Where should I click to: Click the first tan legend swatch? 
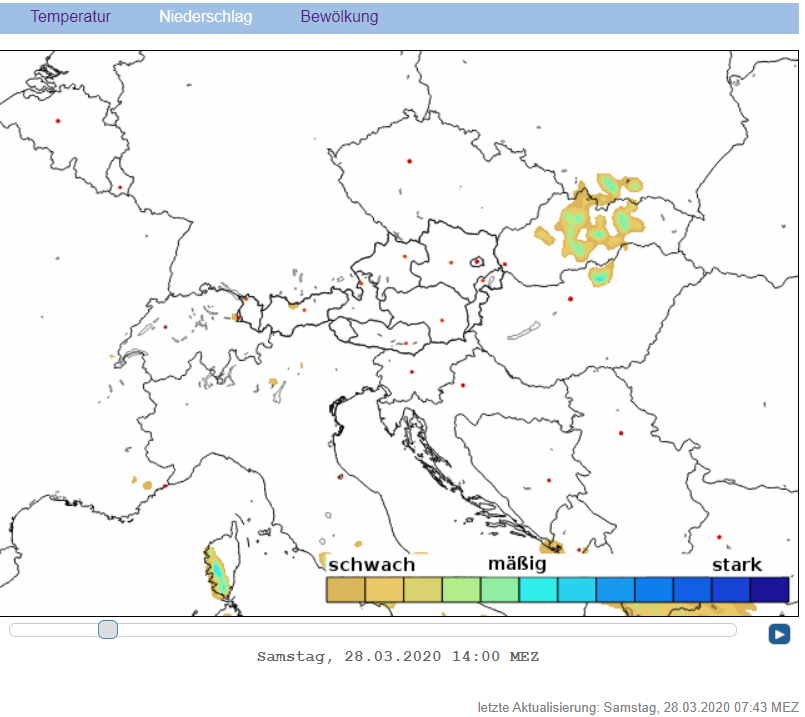point(346,589)
